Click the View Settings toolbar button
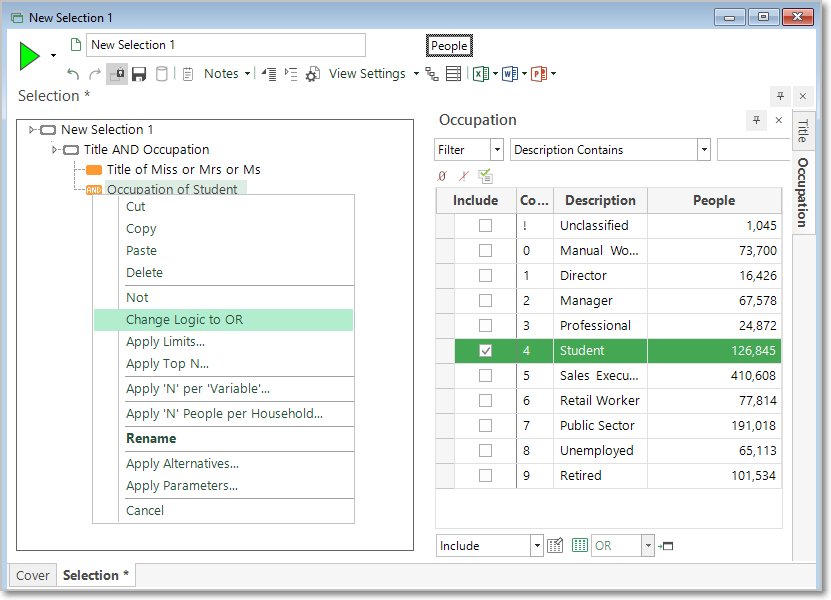Image resolution: width=831 pixels, height=600 pixels. tap(367, 74)
